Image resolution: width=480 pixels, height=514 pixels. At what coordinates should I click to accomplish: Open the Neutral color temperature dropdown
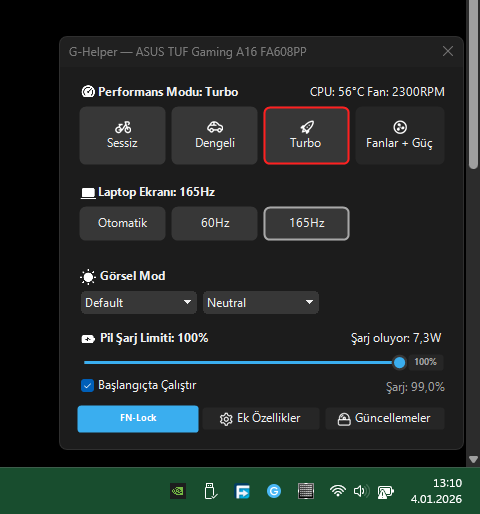point(261,303)
